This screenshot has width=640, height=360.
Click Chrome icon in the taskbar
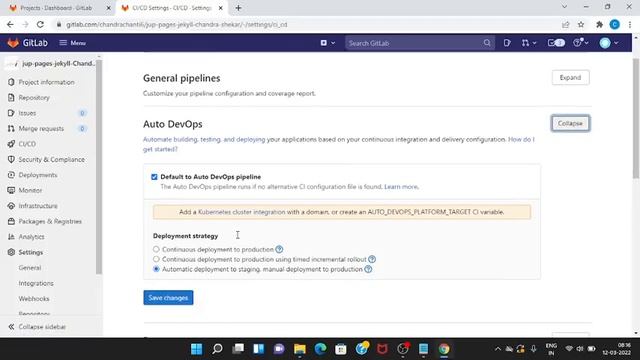(444, 349)
